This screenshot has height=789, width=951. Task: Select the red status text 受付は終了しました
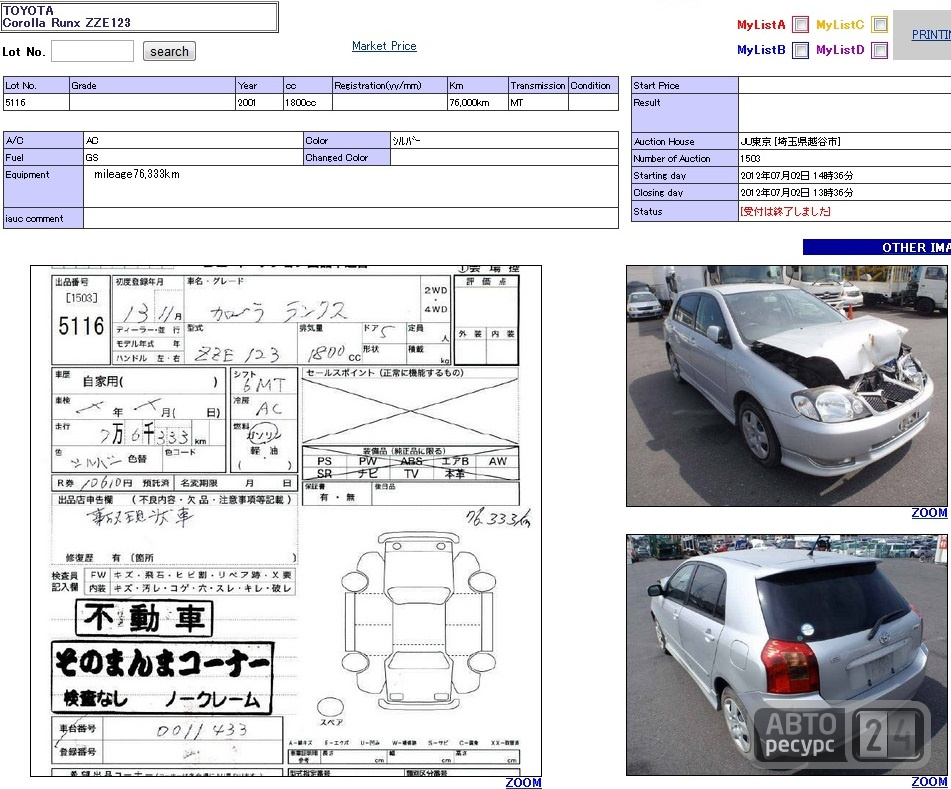(x=785, y=211)
